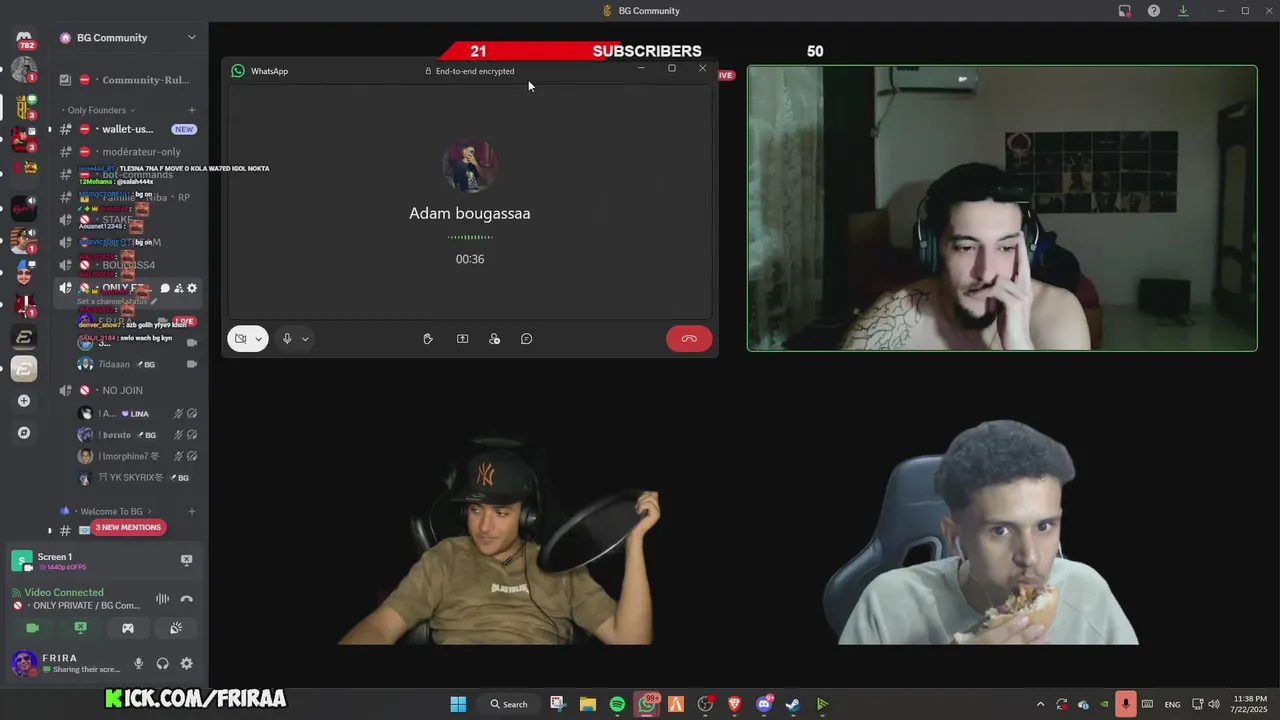
Task: Open the Community-Rules channel
Action: click(130, 80)
